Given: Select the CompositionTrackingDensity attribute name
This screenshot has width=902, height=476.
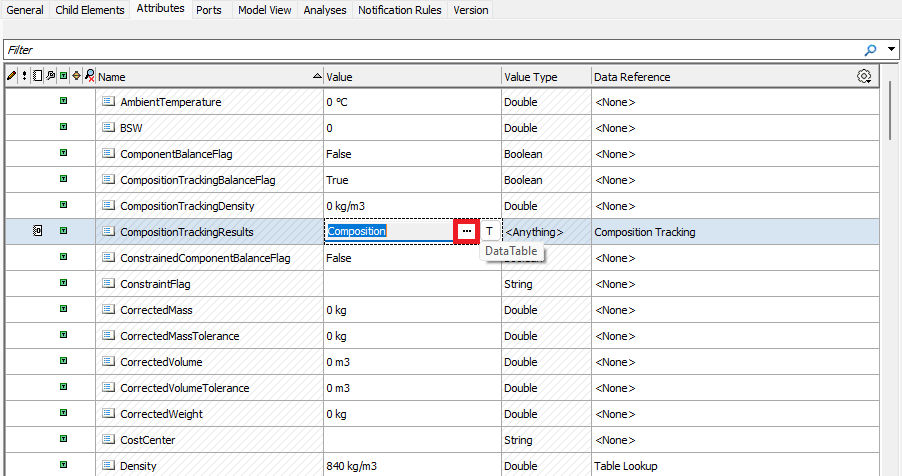Looking at the screenshot, I should pyautogui.click(x=187, y=206).
